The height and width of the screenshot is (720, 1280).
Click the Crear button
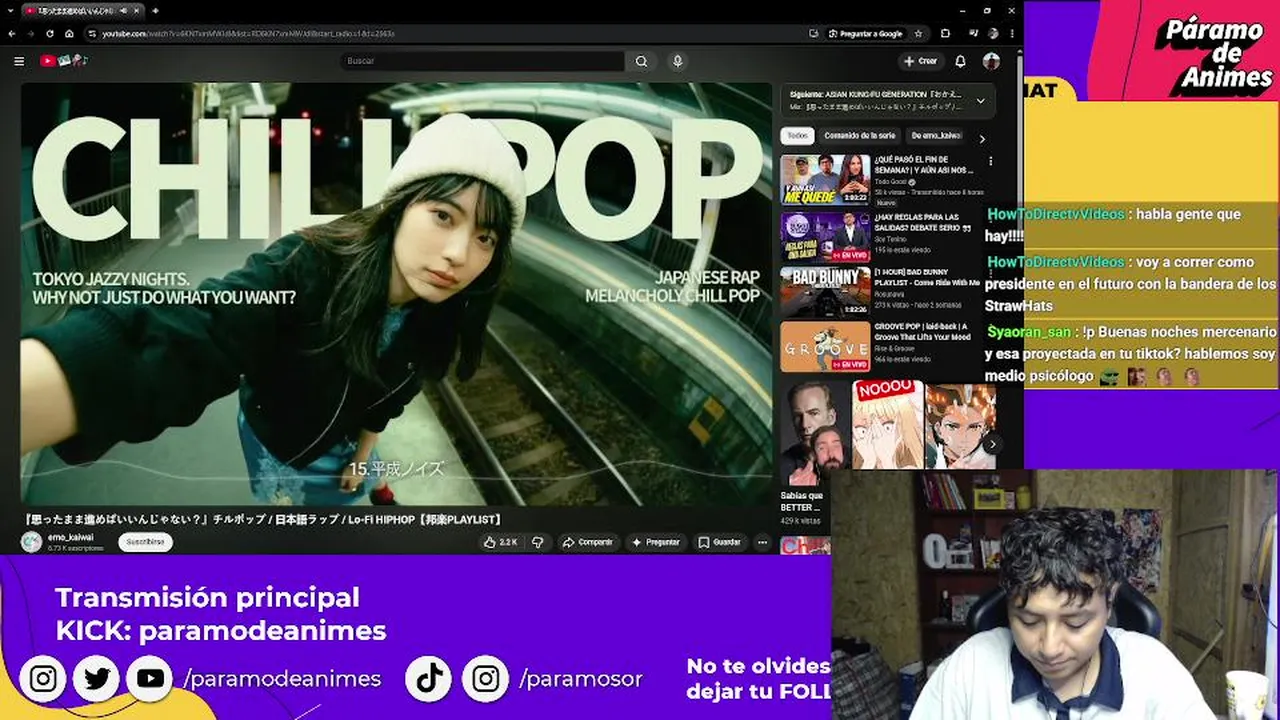[x=921, y=61]
